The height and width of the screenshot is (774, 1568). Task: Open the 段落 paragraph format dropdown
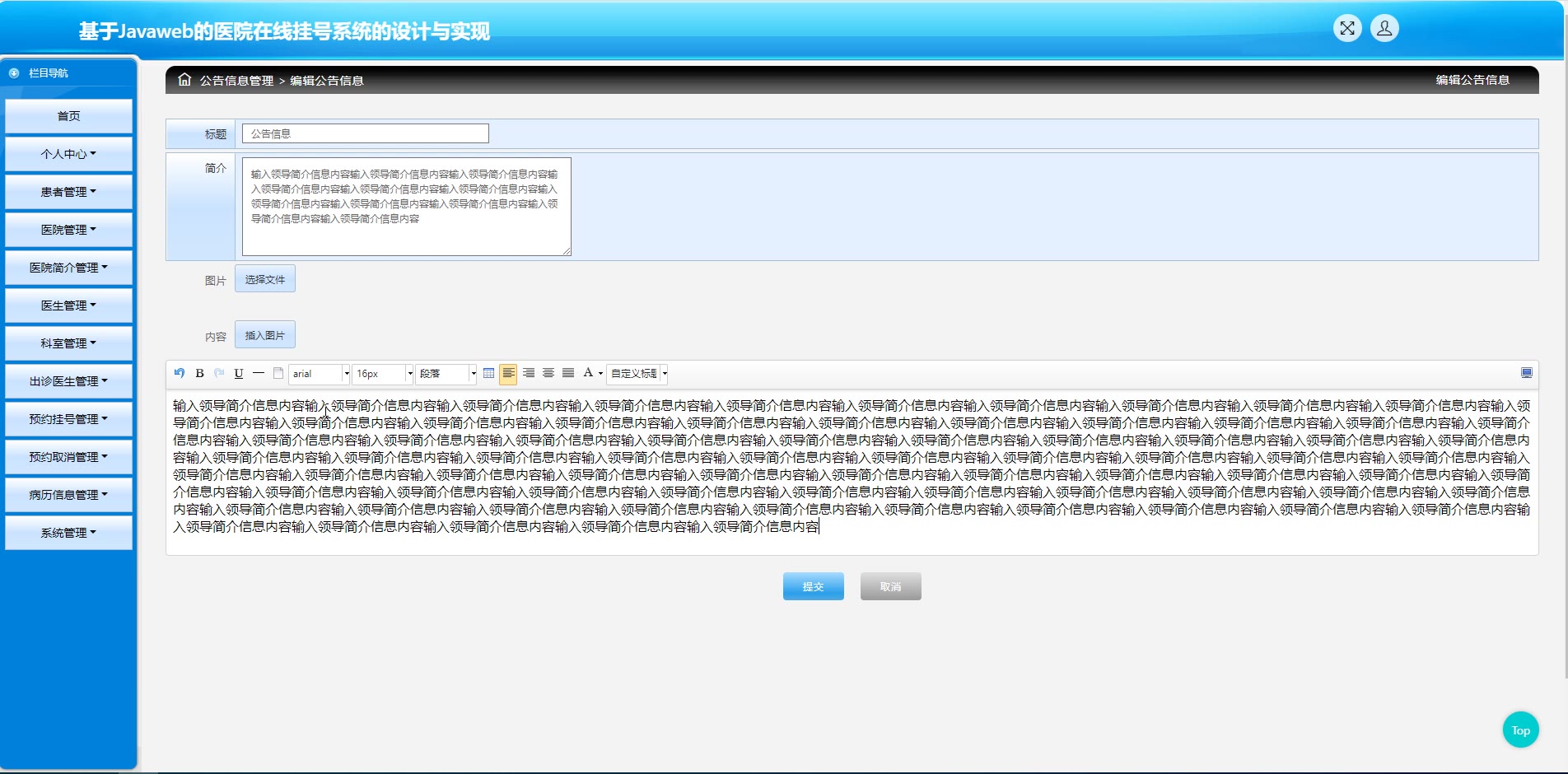(446, 374)
